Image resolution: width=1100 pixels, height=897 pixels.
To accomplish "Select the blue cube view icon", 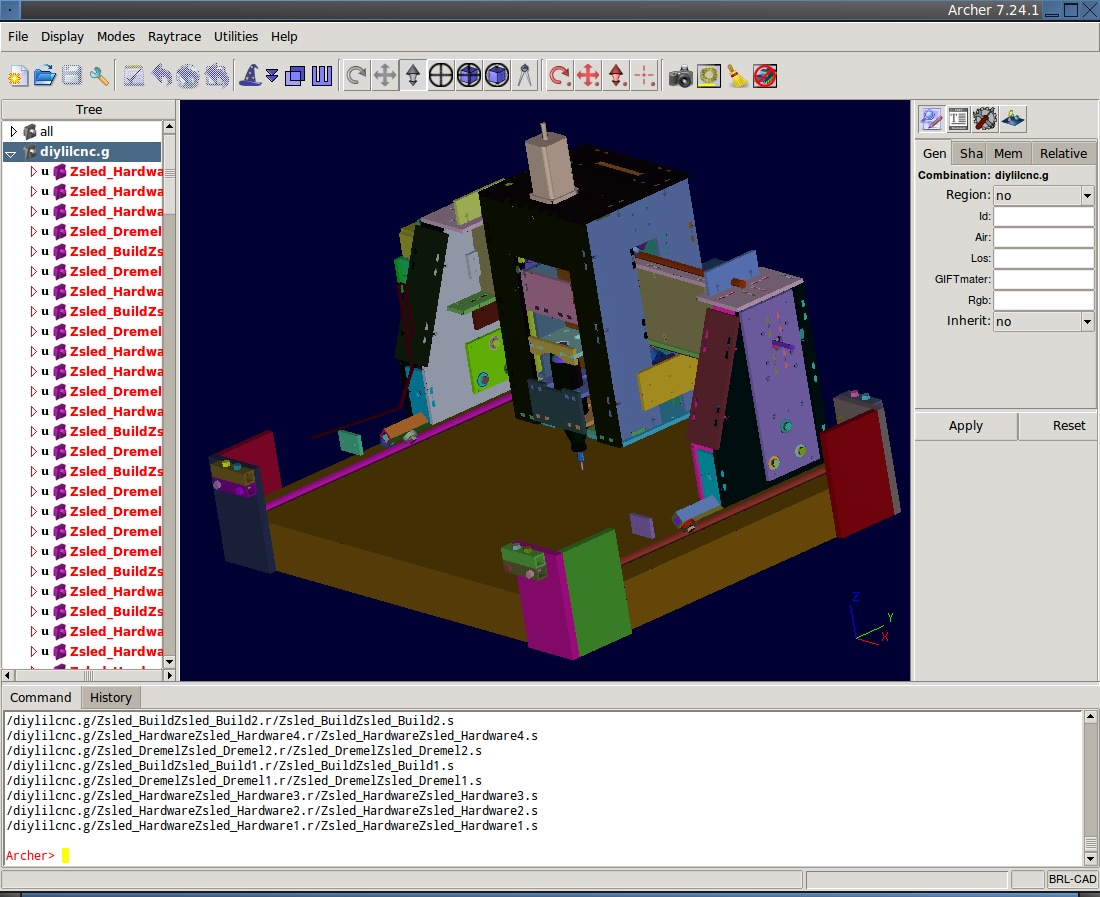I will pos(497,76).
